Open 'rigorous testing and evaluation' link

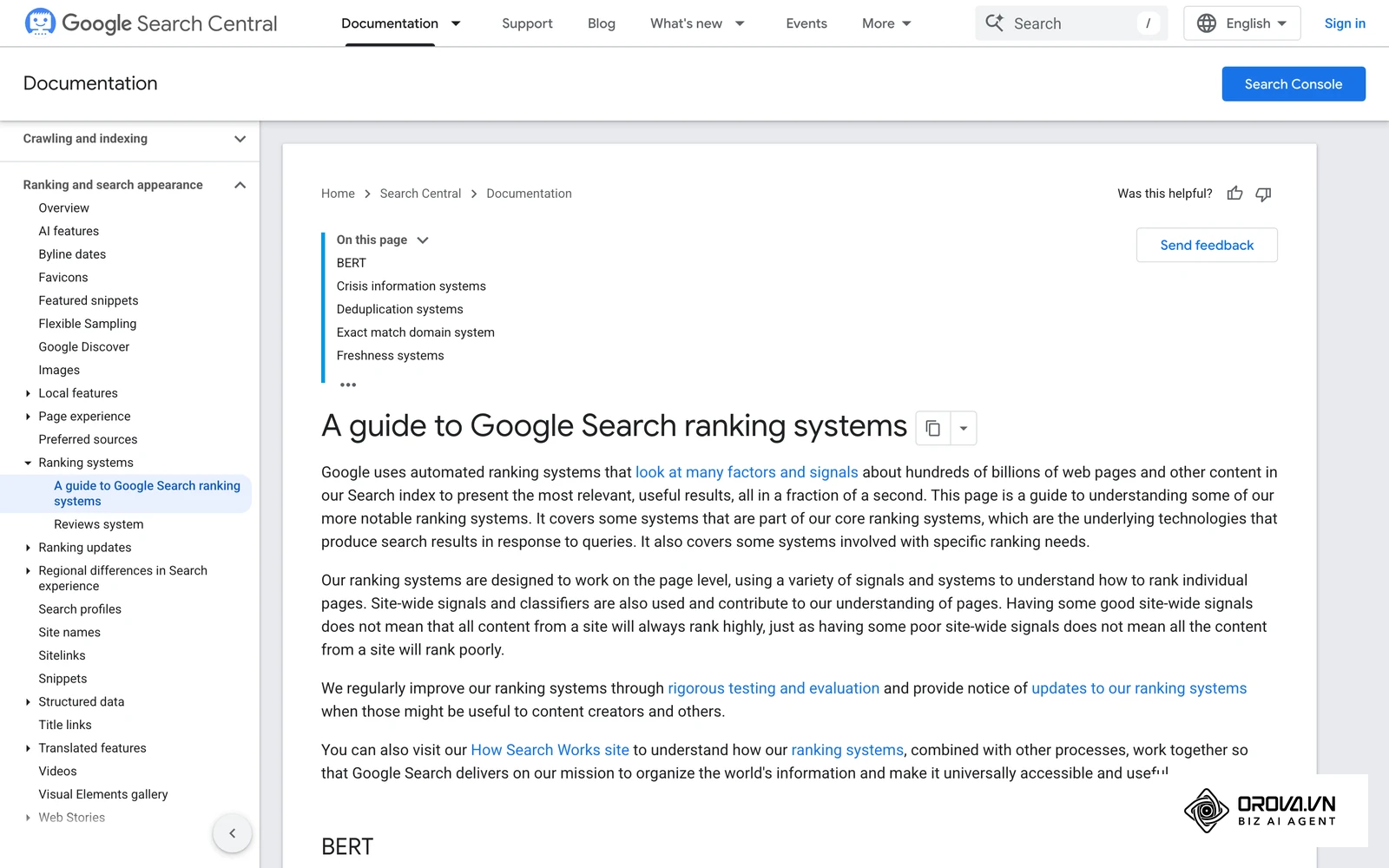pyautogui.click(x=773, y=688)
